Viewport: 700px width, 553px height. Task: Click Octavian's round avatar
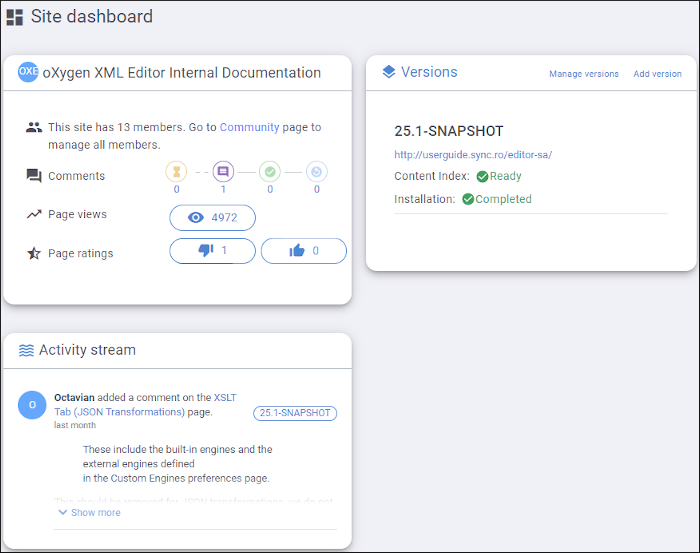coord(32,405)
